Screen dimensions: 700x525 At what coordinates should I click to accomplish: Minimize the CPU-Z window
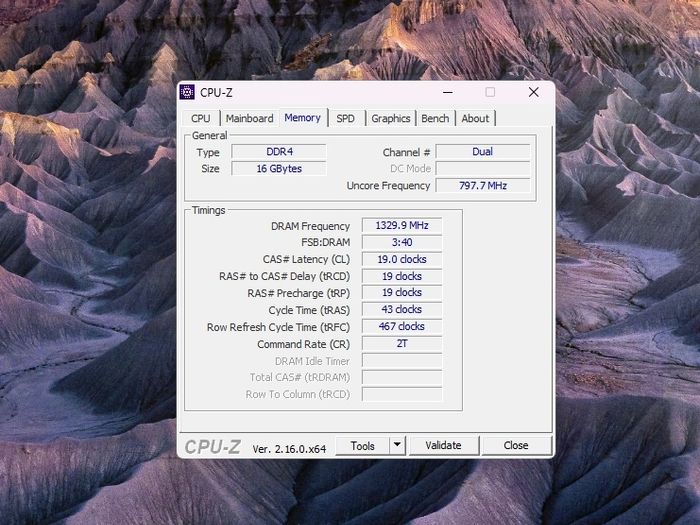(x=448, y=92)
